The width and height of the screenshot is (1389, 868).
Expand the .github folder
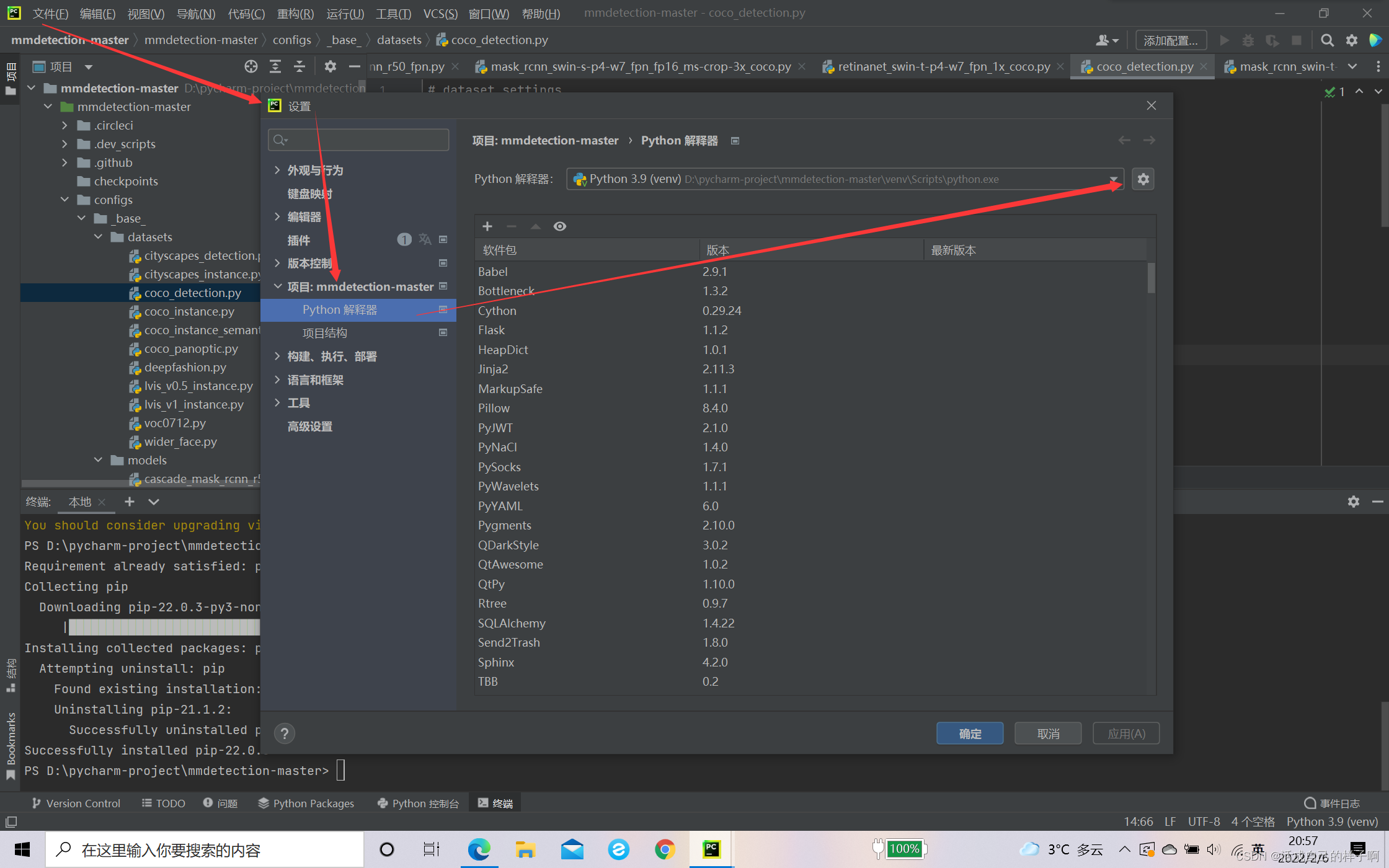65,162
